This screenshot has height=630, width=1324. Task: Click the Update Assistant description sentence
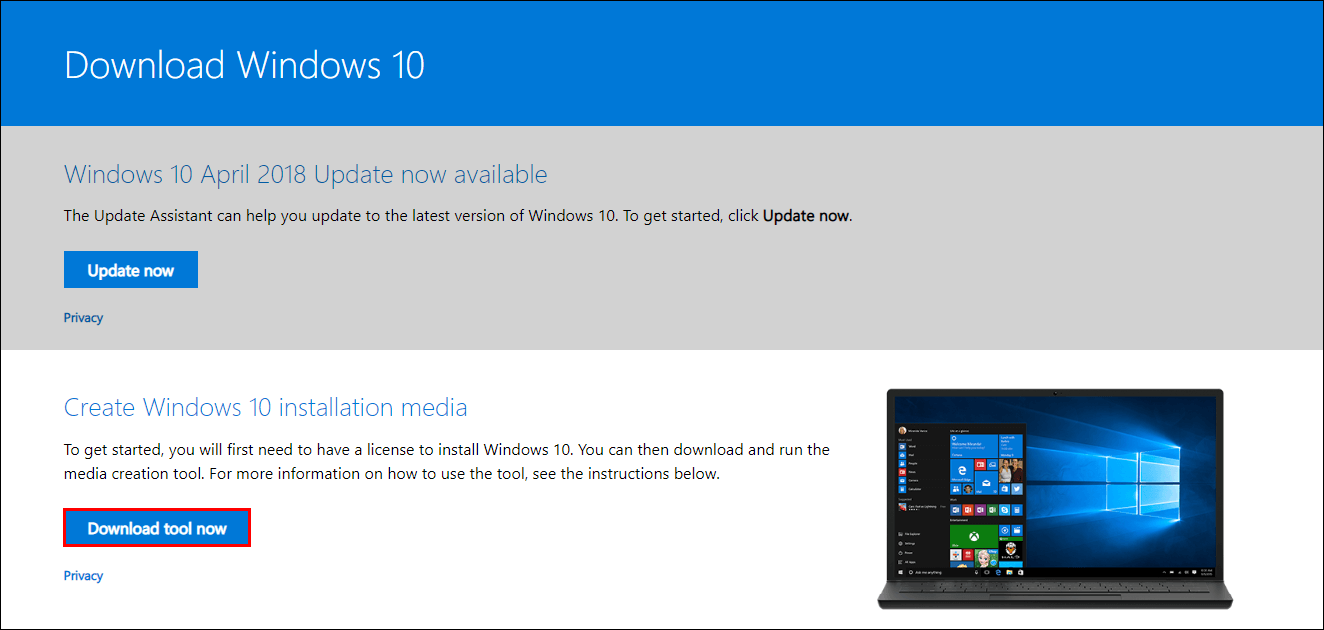click(x=458, y=215)
